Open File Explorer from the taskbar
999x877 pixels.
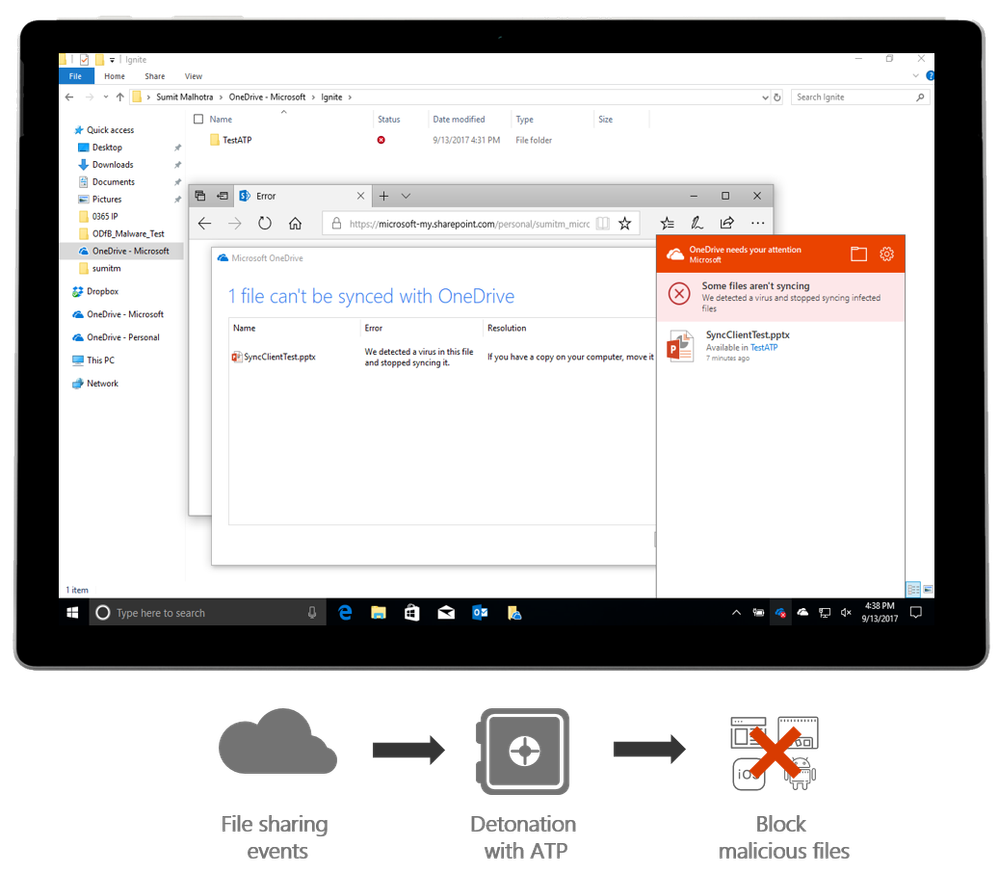click(x=378, y=613)
